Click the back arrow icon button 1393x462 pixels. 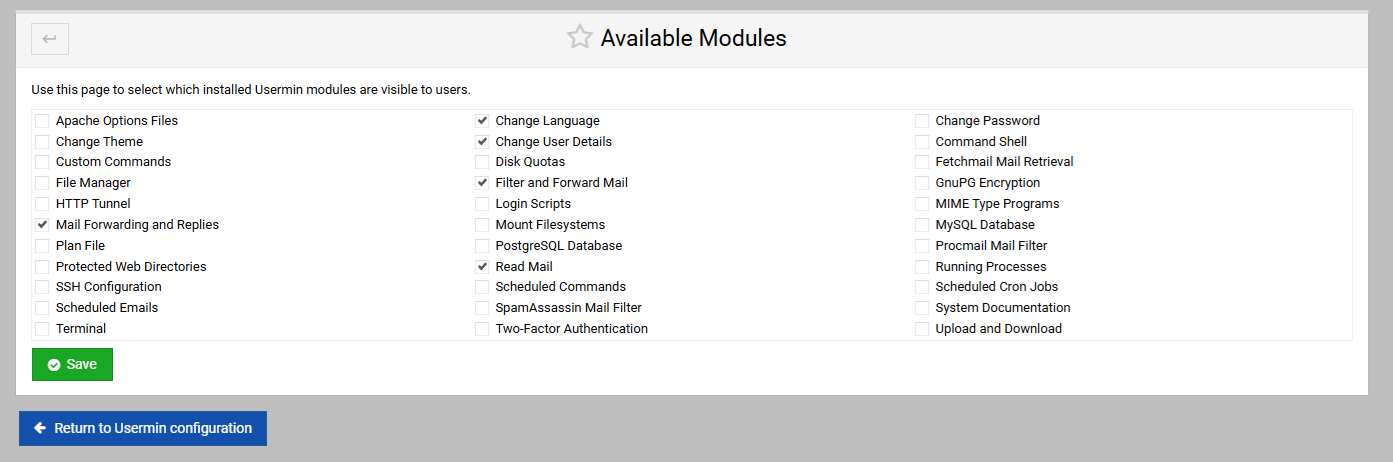click(x=50, y=39)
